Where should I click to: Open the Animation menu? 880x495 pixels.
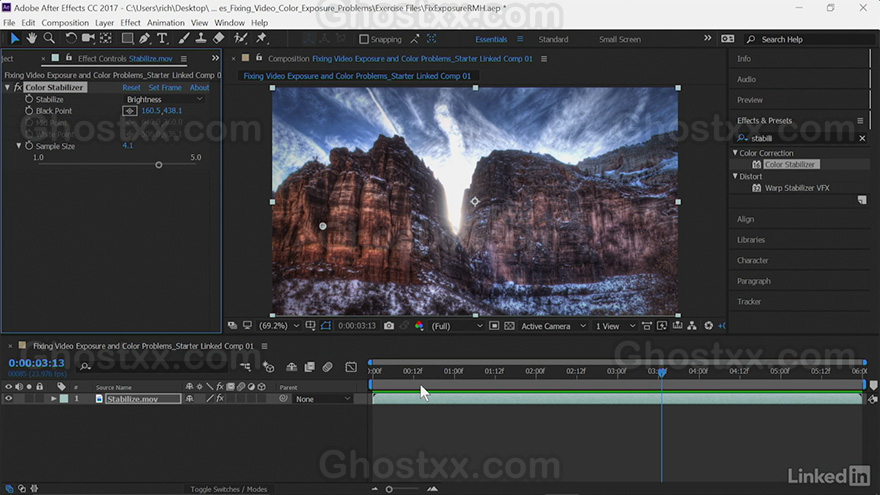coord(166,23)
